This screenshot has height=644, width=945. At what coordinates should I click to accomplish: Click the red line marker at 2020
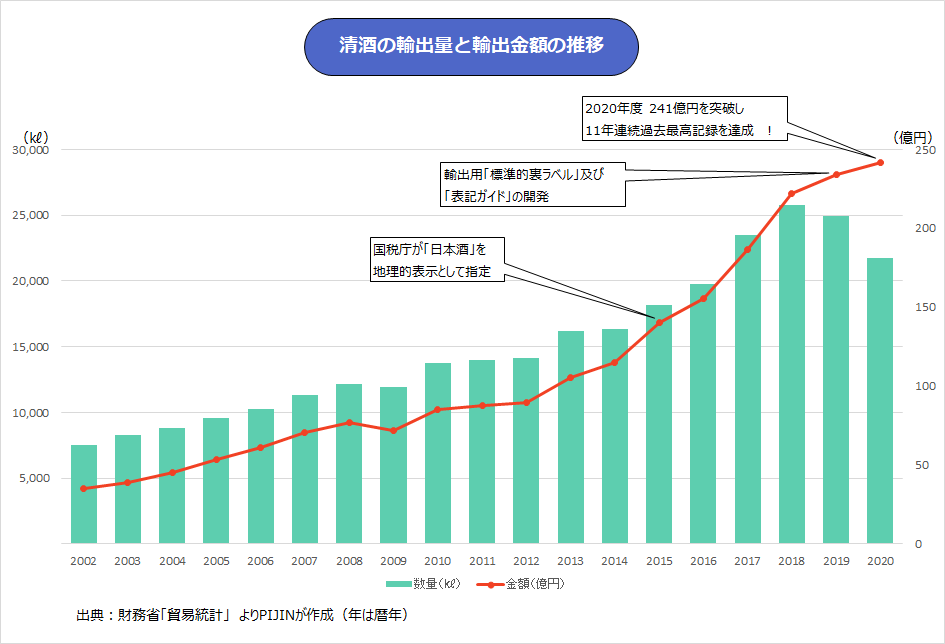[881, 163]
